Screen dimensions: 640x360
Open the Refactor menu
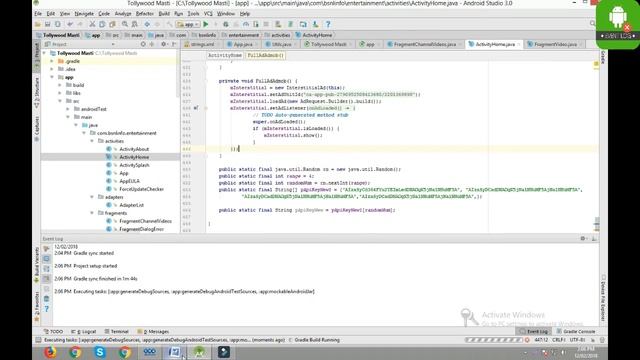click(x=144, y=13)
